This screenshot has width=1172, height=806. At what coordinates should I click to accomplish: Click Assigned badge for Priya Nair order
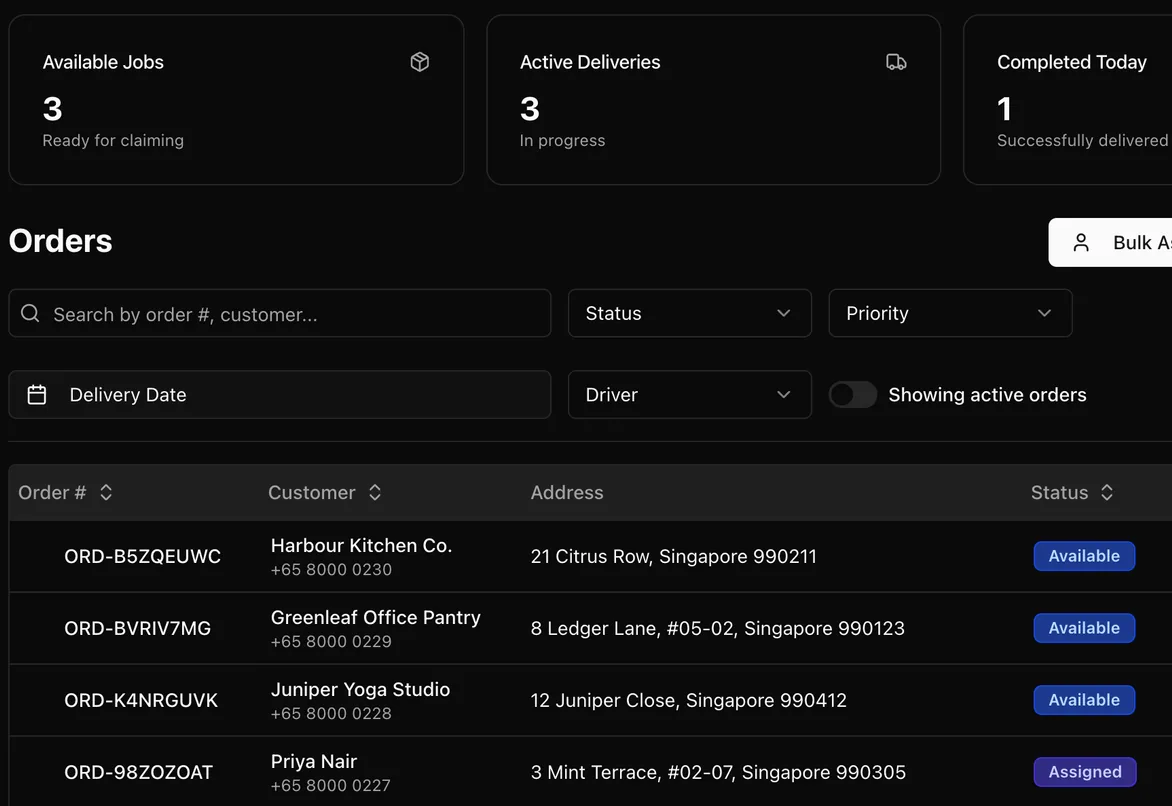pos(1085,772)
